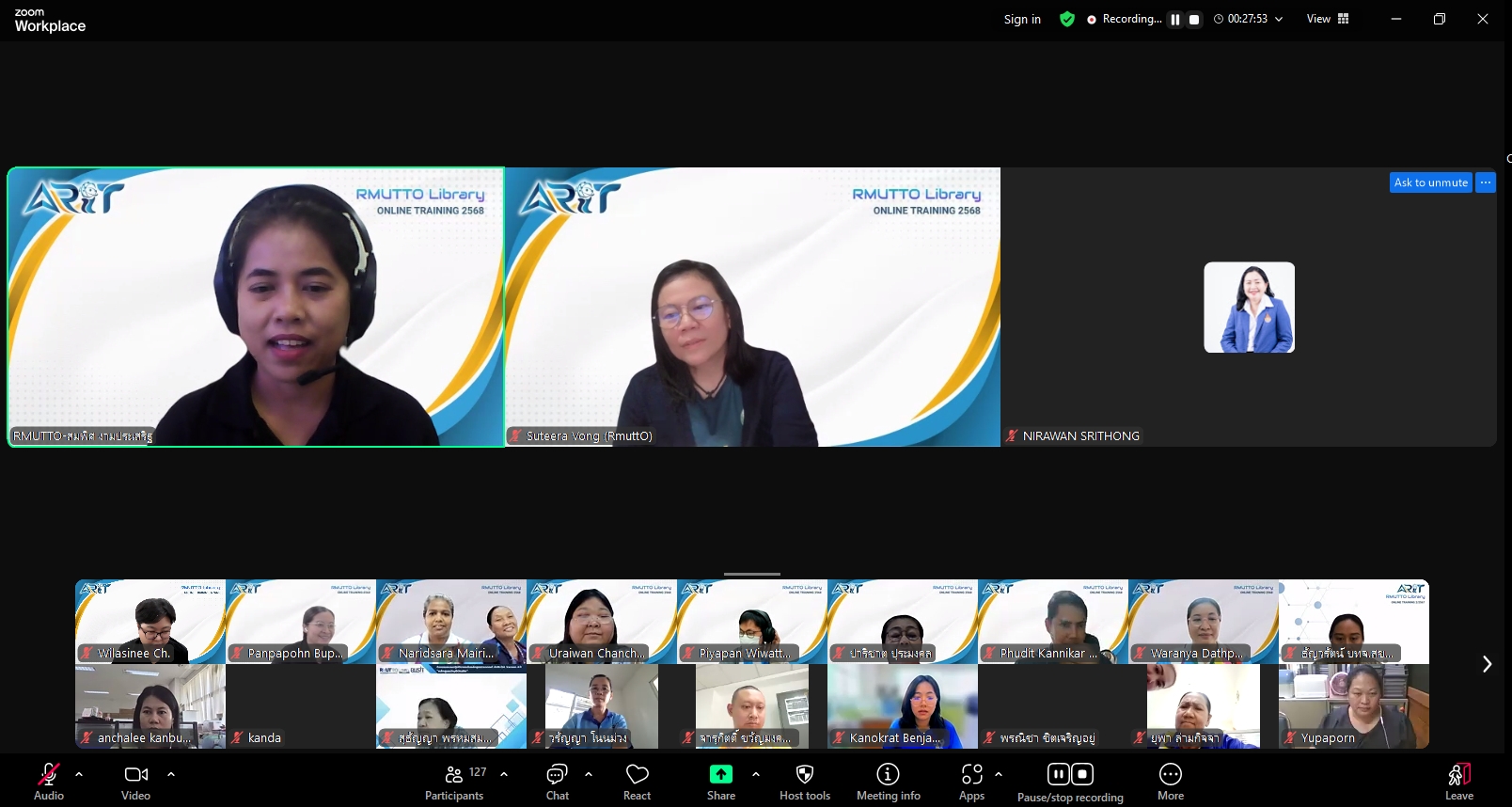The height and width of the screenshot is (807, 1512).
Task: Select Phudit Kannikar thumbnail
Action: pyautogui.click(x=1053, y=622)
